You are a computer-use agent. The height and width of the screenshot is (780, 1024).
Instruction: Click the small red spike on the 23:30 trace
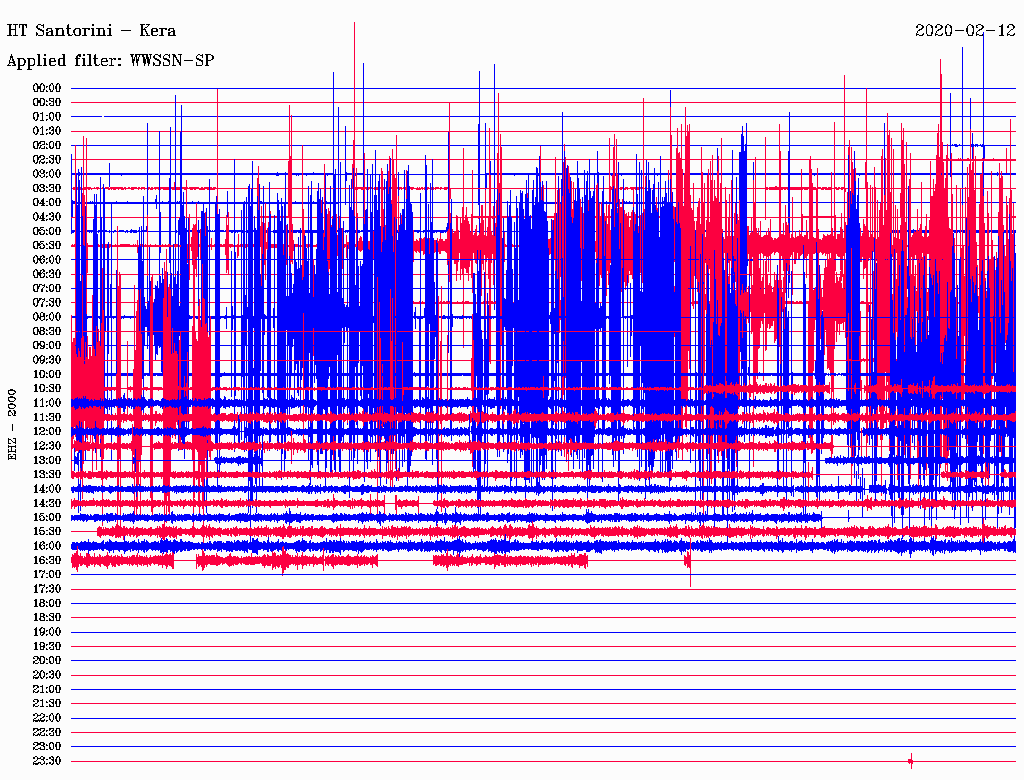[911, 761]
